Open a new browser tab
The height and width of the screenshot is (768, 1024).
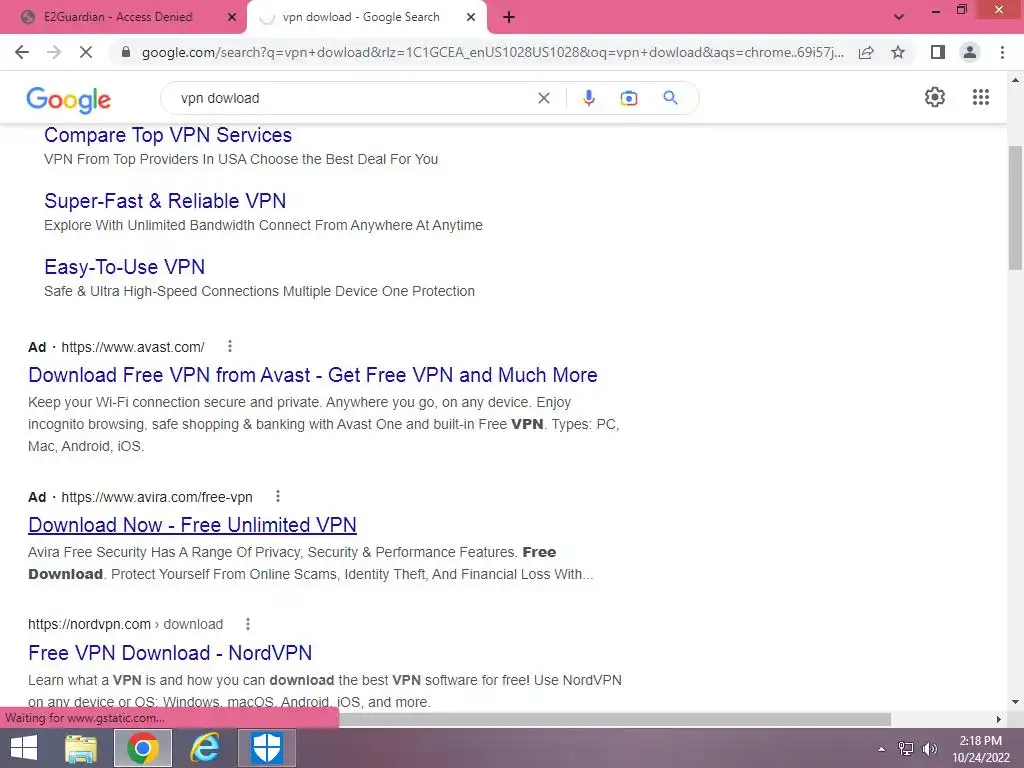click(x=509, y=18)
